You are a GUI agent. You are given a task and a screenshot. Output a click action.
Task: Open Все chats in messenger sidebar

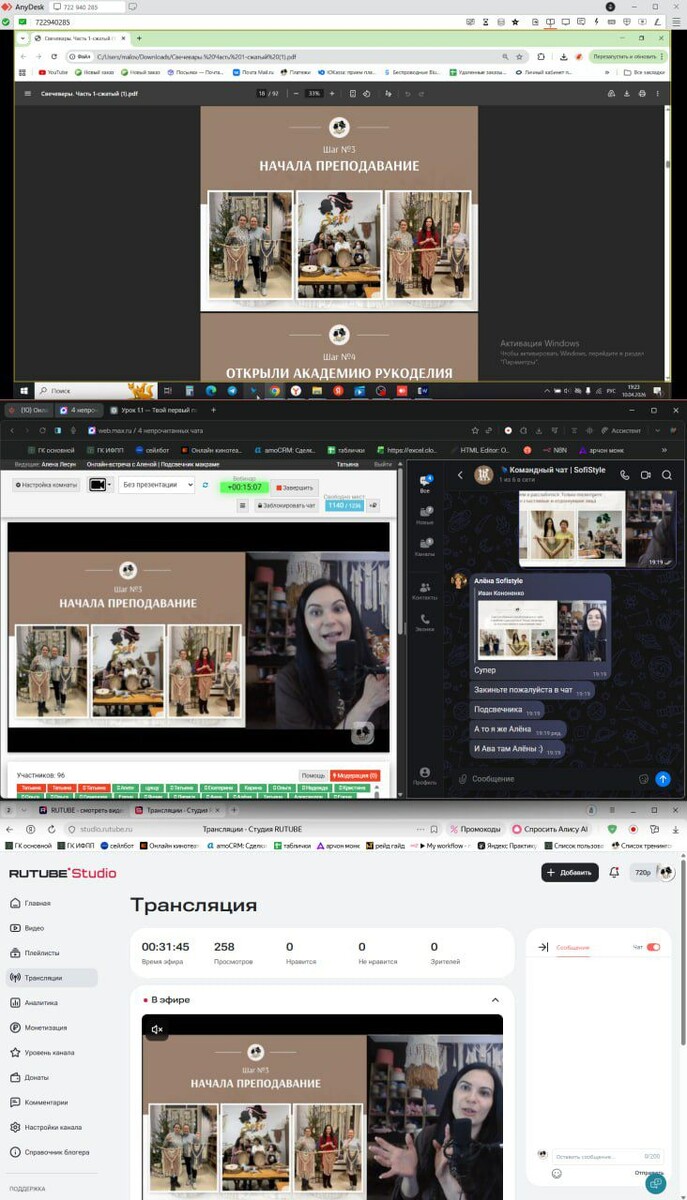(x=425, y=484)
